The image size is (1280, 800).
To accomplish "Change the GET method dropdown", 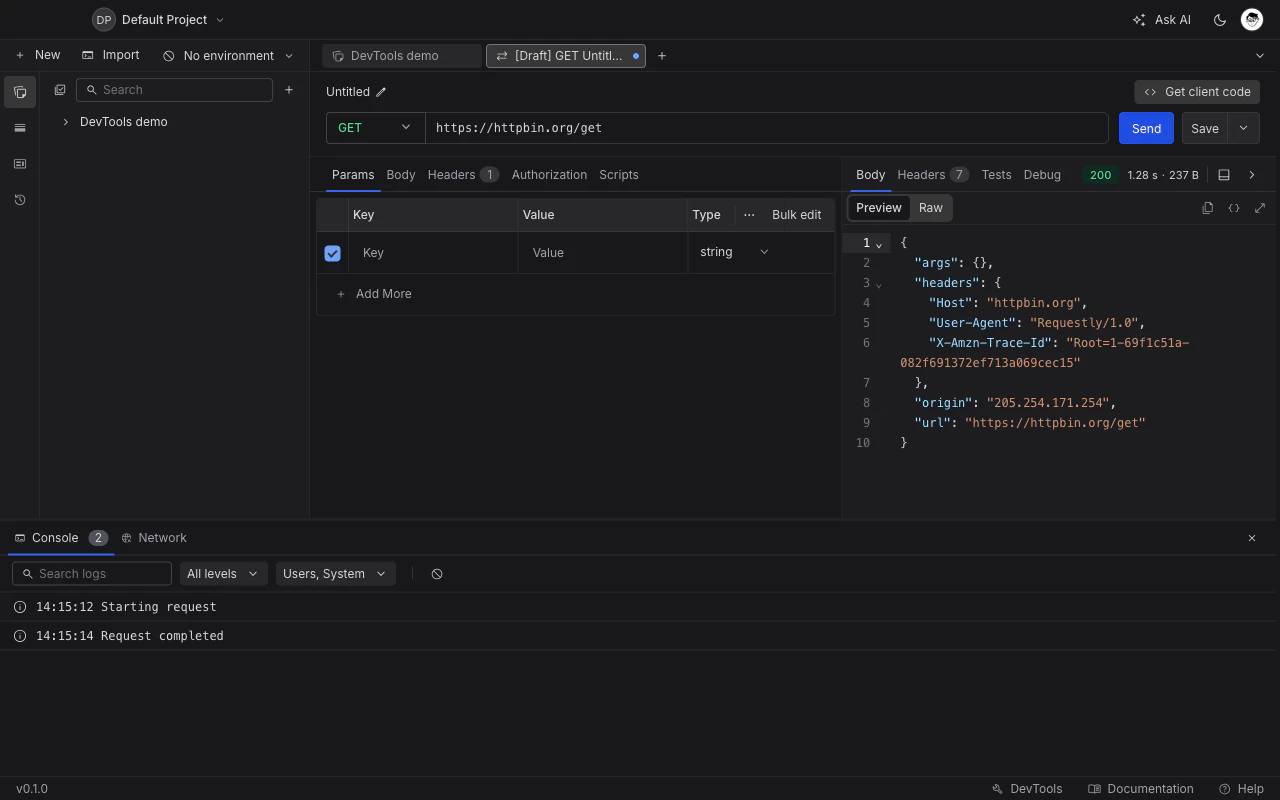I will click(375, 128).
